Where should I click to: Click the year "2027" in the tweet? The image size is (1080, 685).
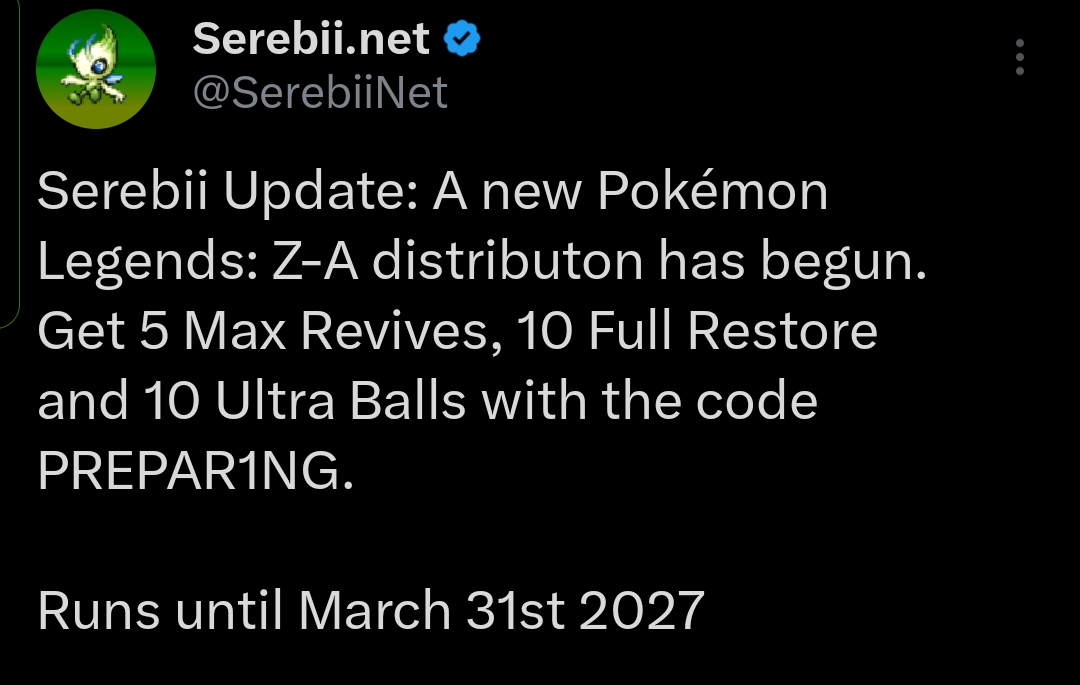click(641, 610)
